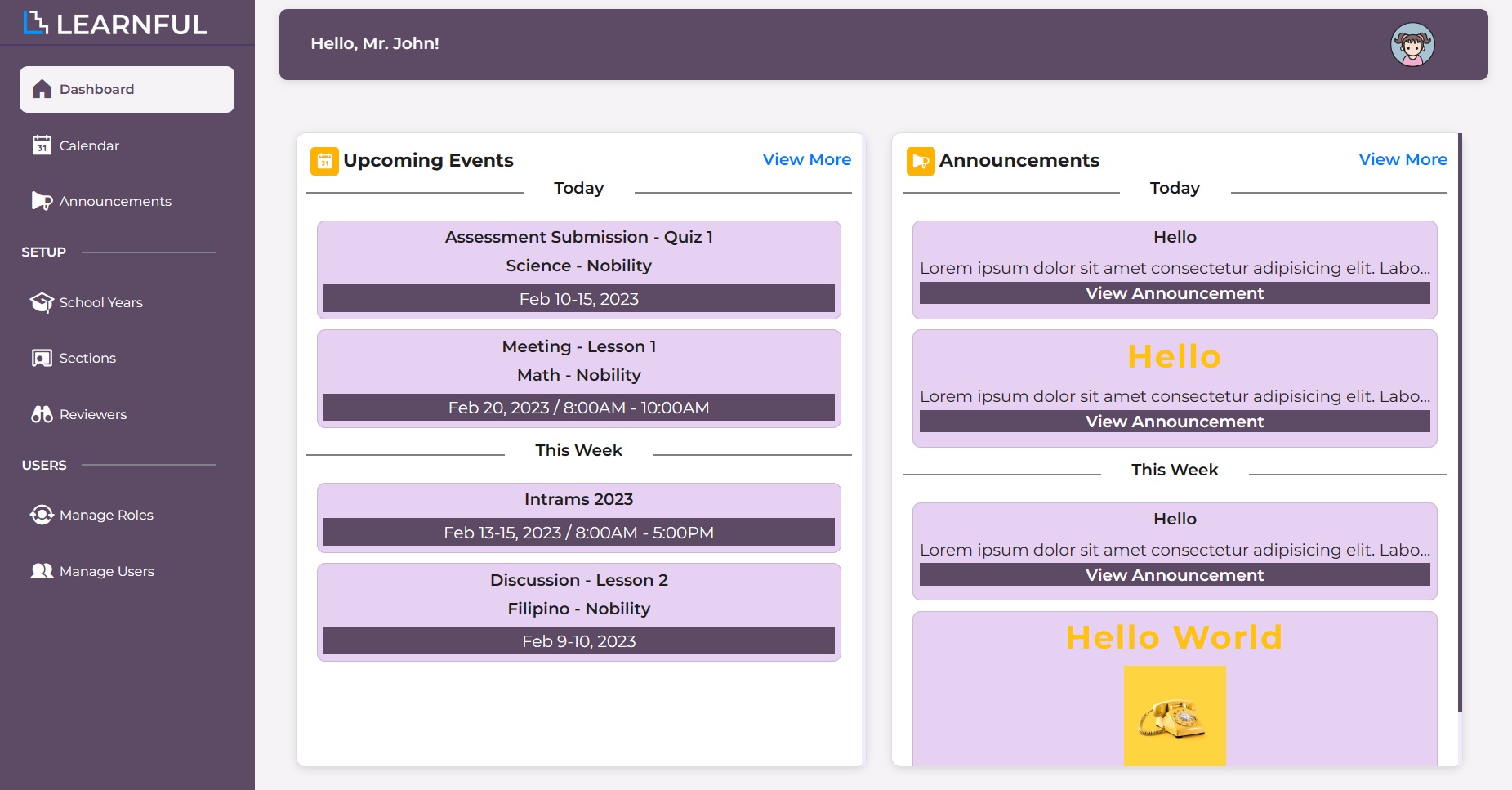Click Feb 13-15, 2023 / 8:00AM - 5:00PM

tap(578, 532)
